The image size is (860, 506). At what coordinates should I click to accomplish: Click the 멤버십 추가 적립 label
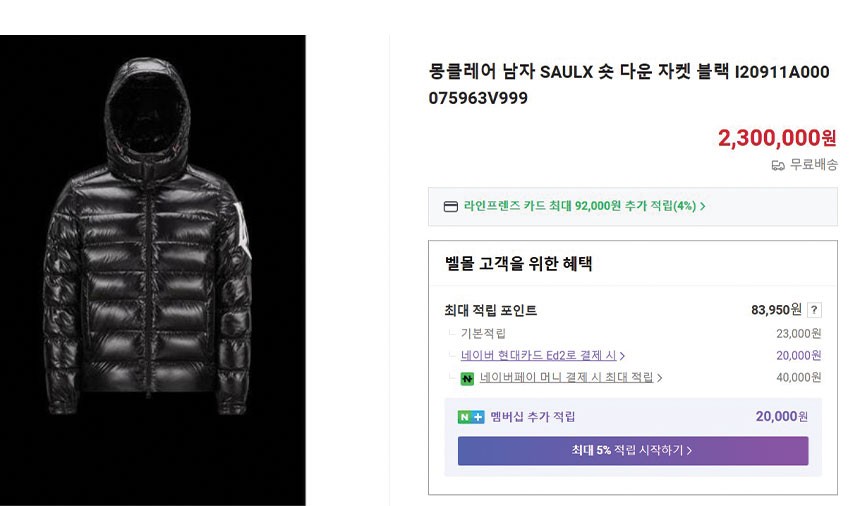pyautogui.click(x=532, y=417)
